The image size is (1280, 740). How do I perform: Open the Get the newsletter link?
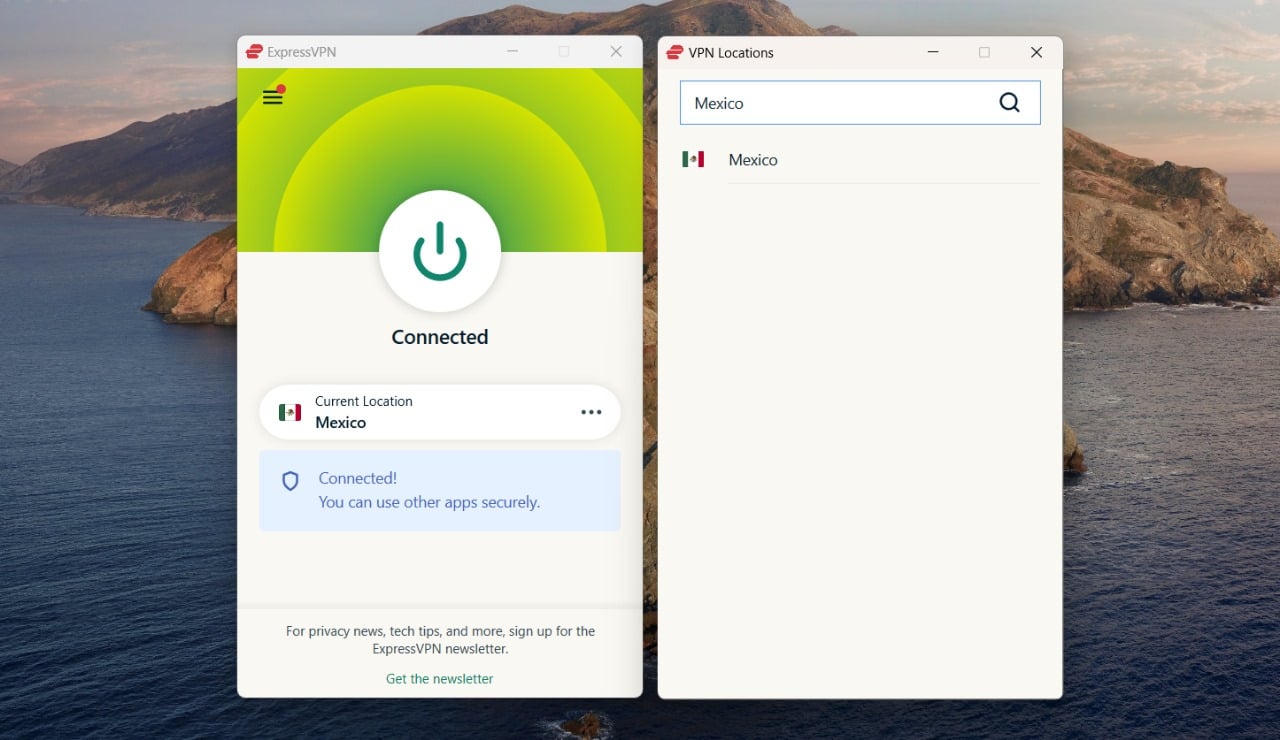(439, 678)
